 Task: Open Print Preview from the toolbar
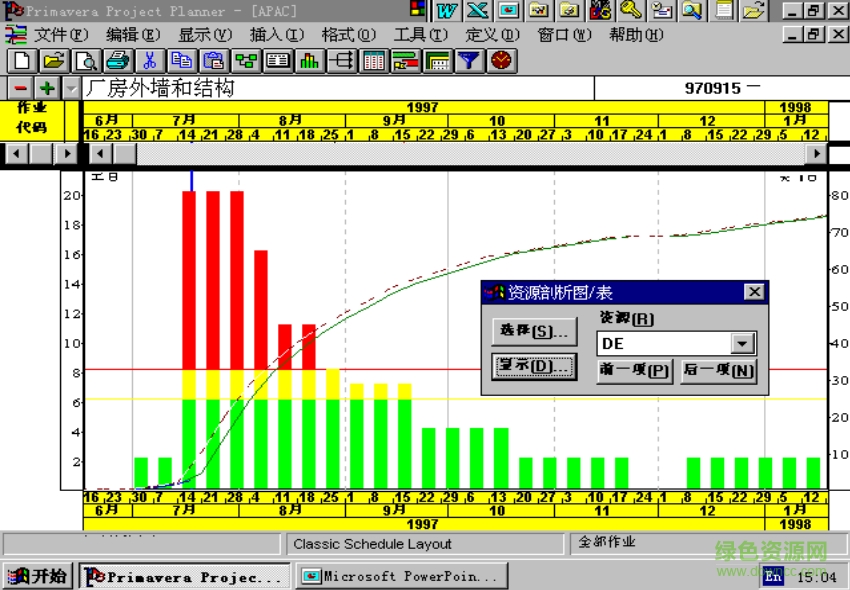(x=86, y=60)
